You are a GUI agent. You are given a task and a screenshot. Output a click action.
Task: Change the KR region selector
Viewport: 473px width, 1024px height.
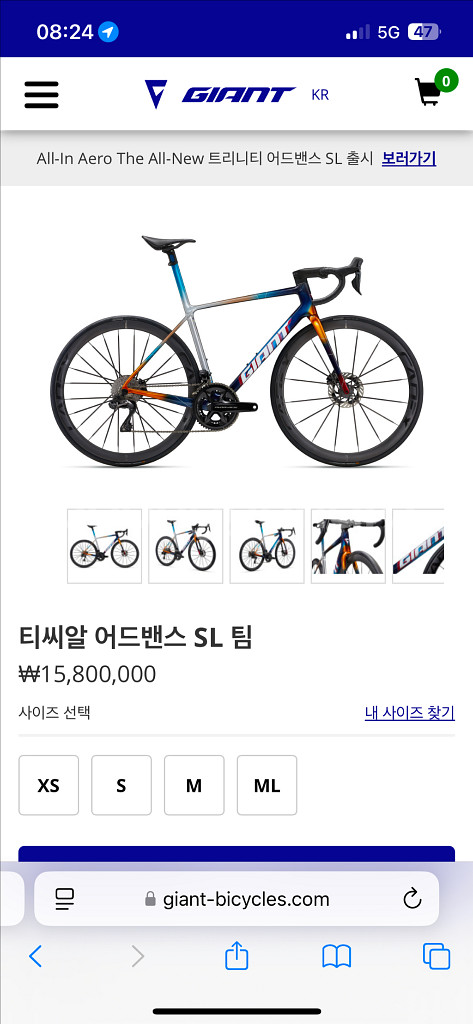tap(320, 95)
